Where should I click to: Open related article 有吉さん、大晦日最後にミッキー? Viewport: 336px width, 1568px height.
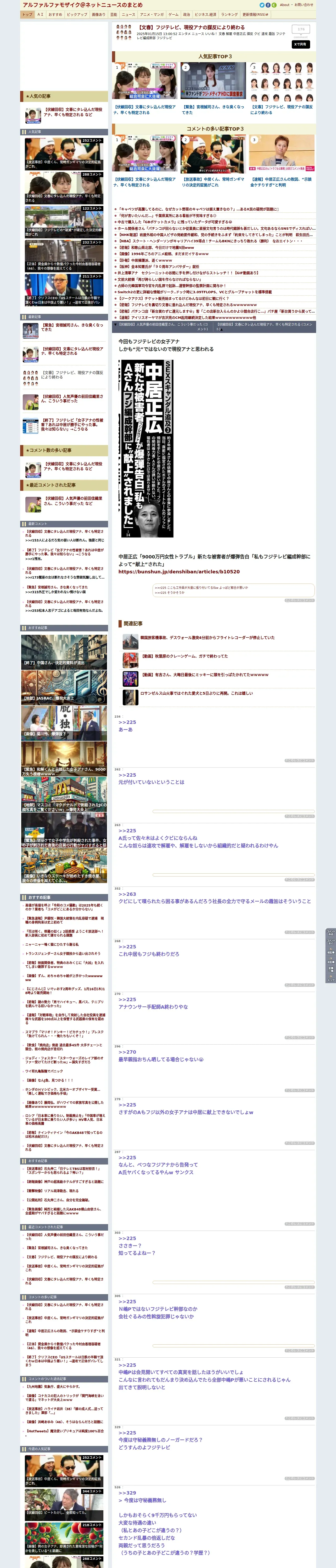(204, 675)
